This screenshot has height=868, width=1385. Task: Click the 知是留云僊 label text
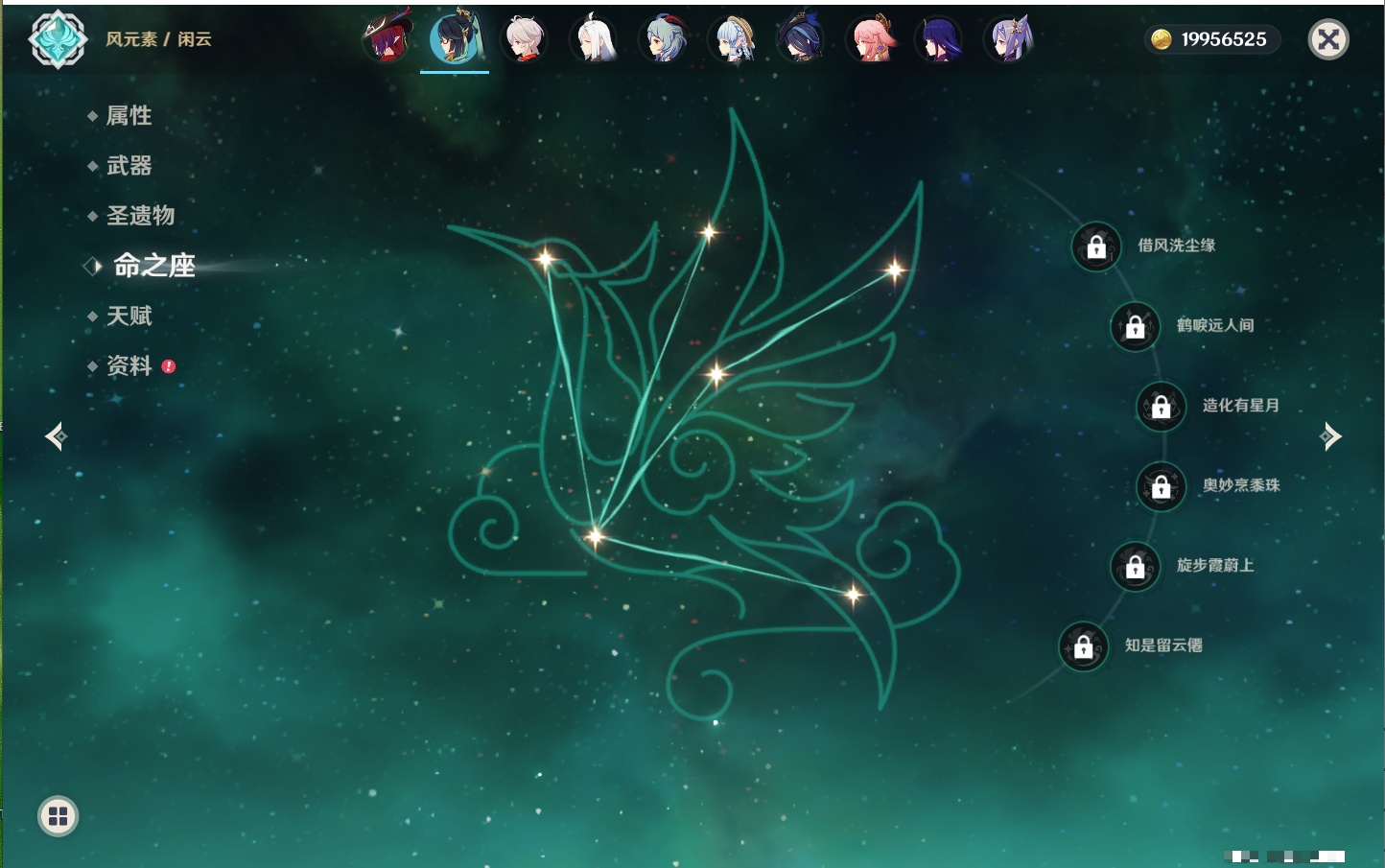click(1163, 645)
